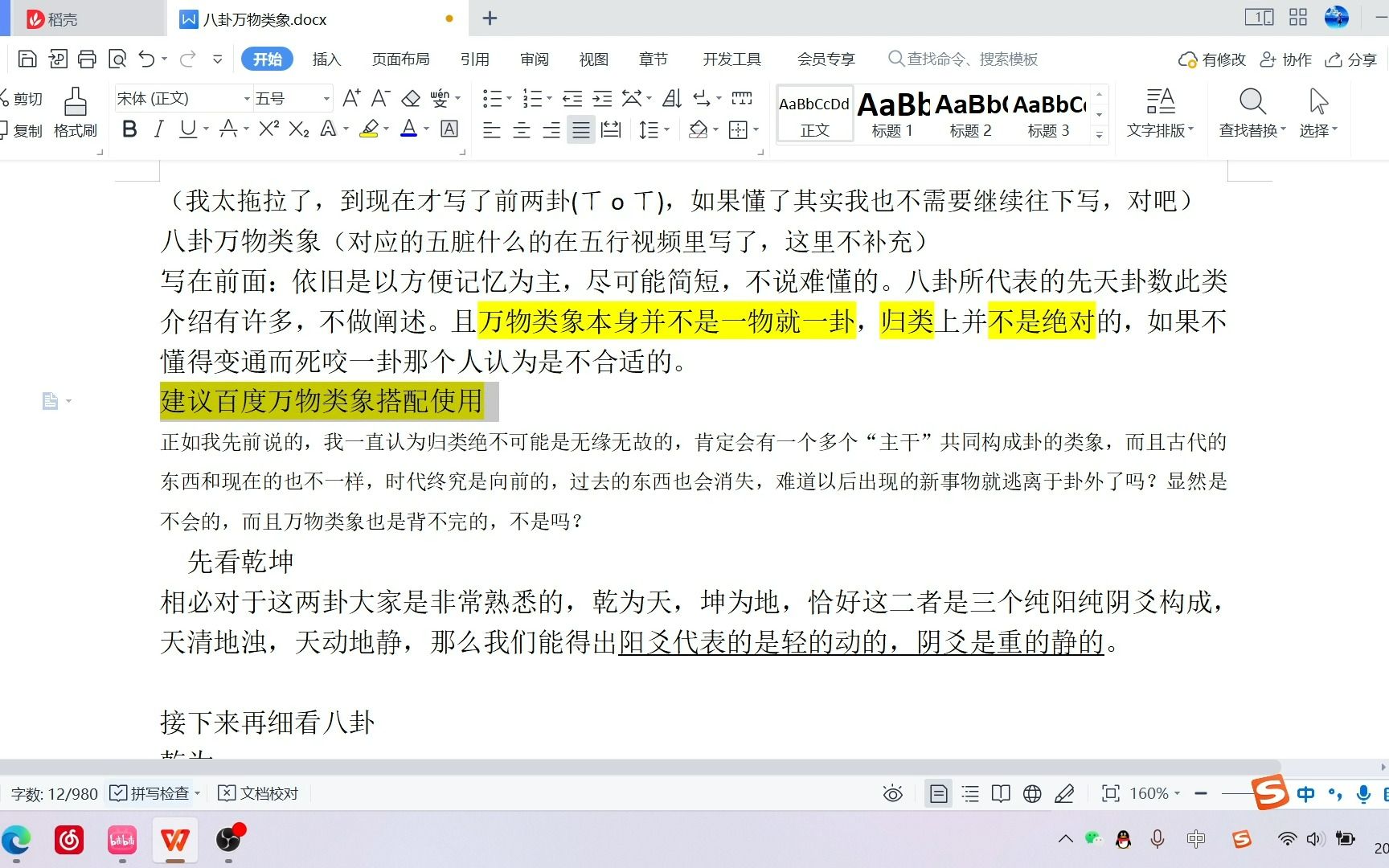Open new tab with plus icon
1389x868 pixels.
[x=490, y=18]
